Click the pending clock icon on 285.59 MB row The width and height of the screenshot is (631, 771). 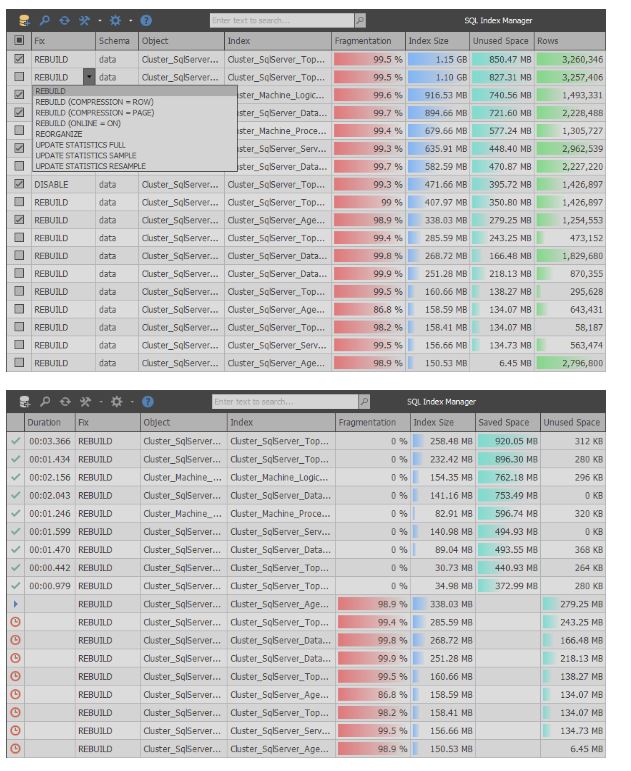16,622
